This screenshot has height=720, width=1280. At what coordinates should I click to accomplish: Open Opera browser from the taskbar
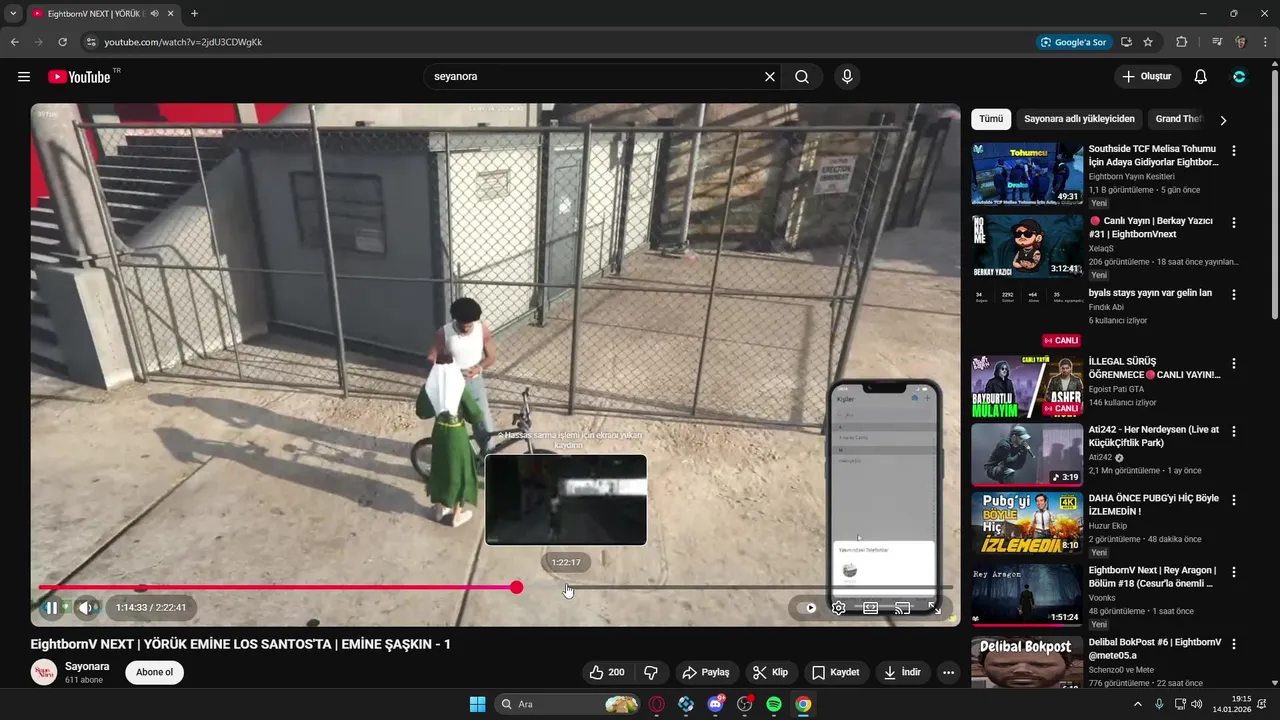(657, 704)
